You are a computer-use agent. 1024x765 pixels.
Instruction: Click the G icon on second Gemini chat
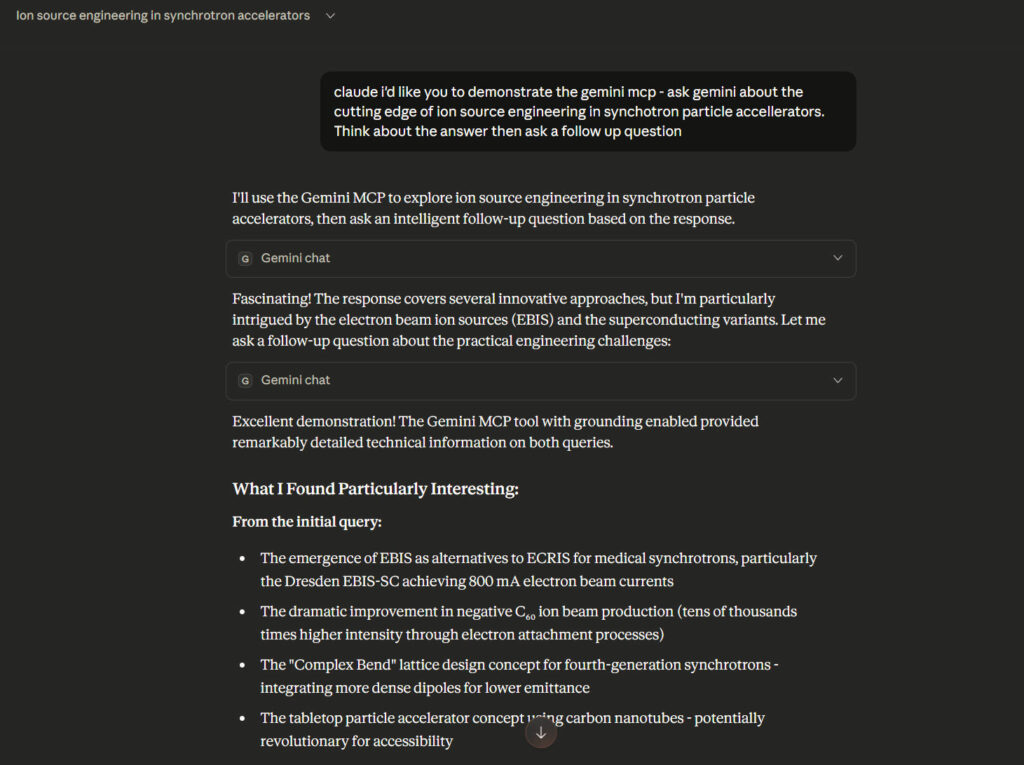pyautogui.click(x=245, y=380)
